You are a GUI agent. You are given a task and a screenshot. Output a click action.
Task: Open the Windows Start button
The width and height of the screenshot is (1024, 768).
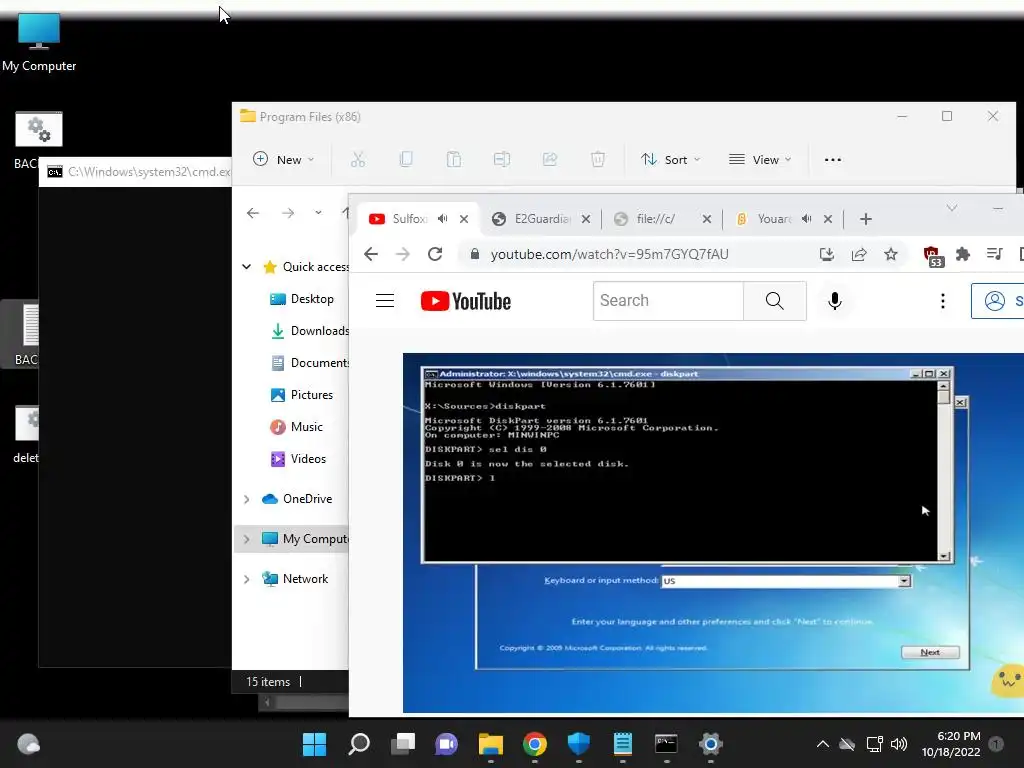click(x=314, y=744)
